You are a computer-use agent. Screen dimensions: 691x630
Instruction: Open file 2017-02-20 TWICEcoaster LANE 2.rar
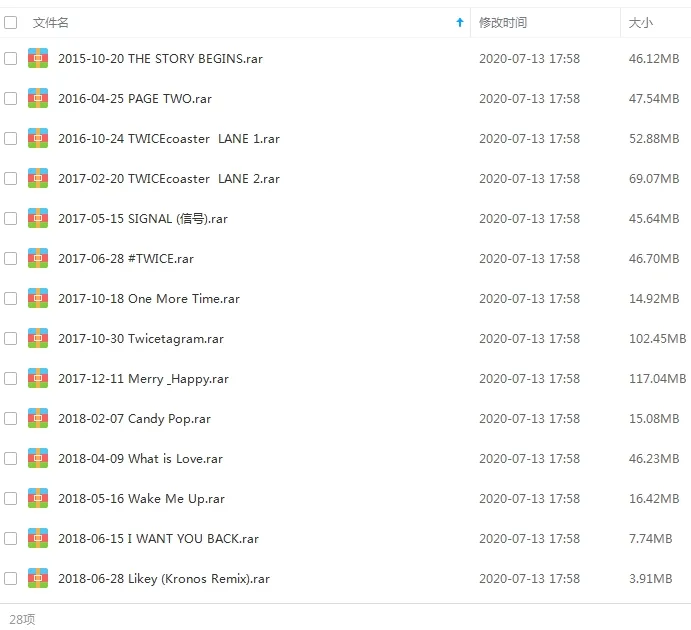[x=169, y=178]
